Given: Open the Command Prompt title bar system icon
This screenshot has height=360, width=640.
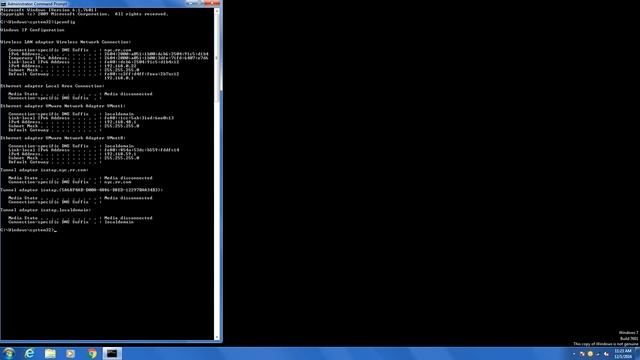Looking at the screenshot, I should click(3, 4).
